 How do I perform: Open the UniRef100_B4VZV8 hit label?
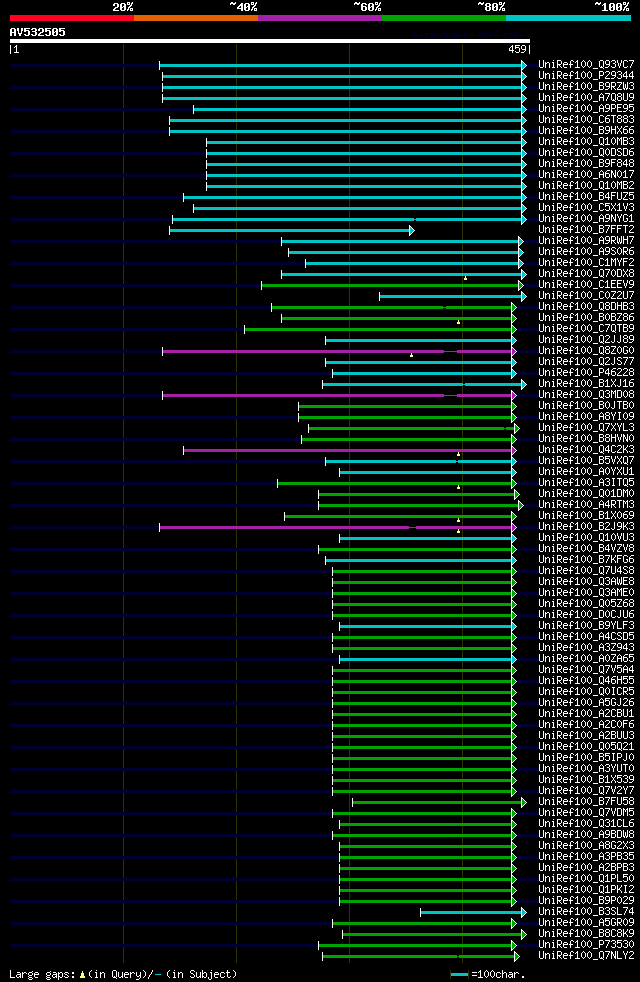[x=586, y=549]
